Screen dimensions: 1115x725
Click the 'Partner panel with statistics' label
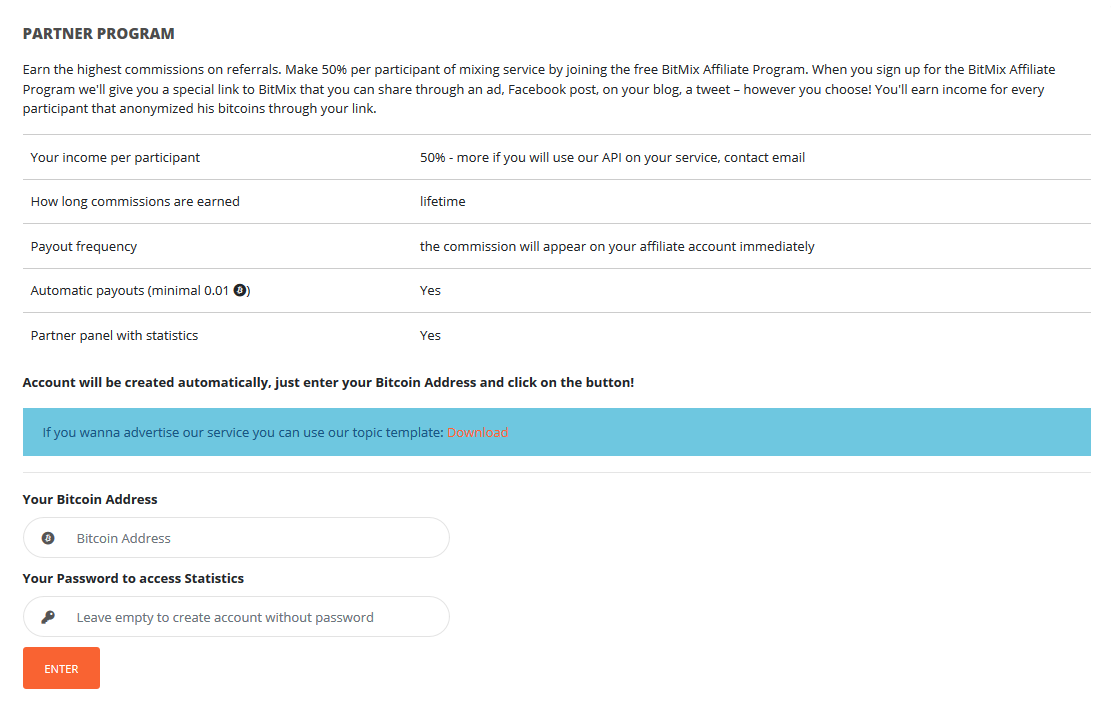114,335
